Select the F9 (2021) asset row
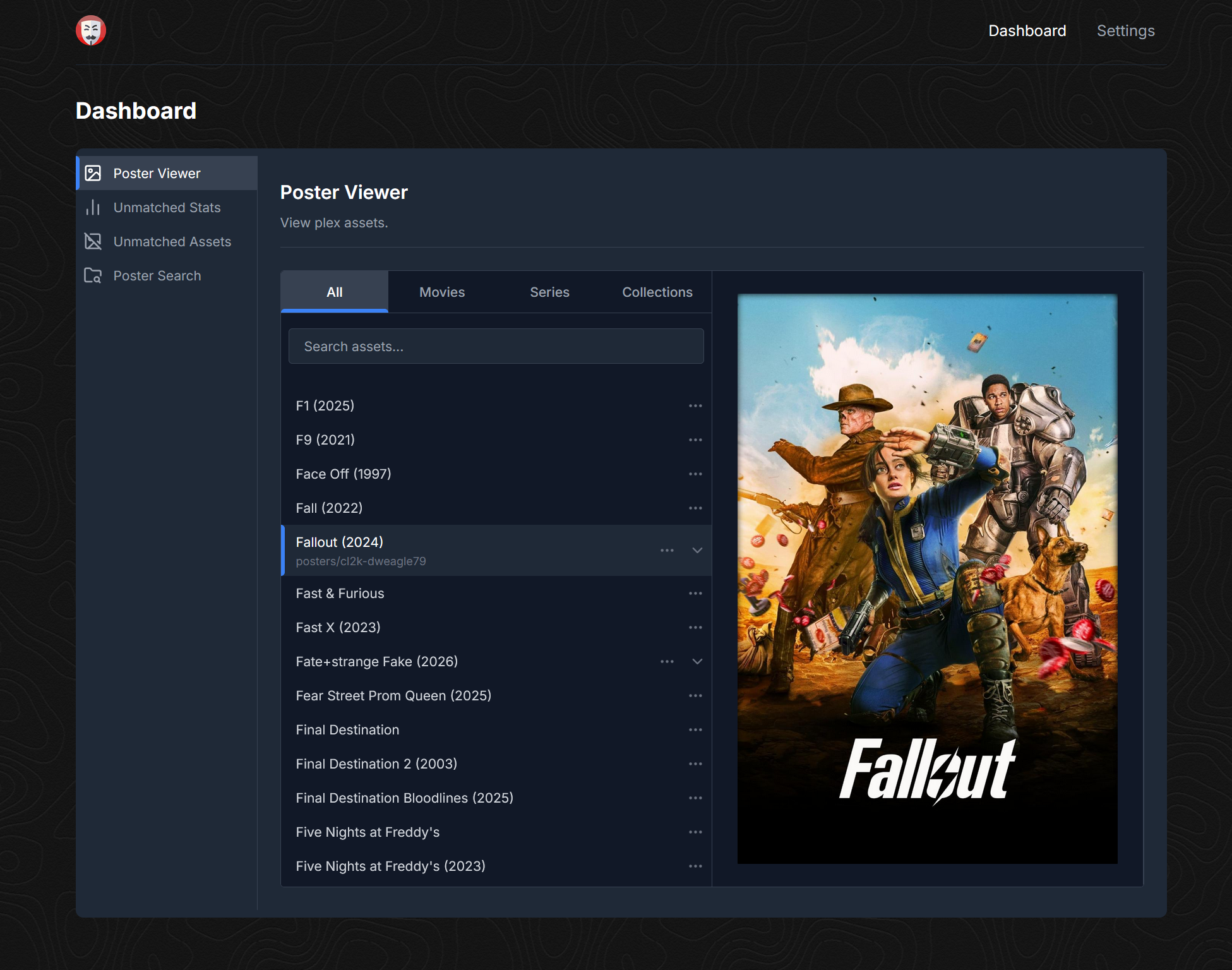Viewport: 1232px width, 970px height. tap(496, 440)
